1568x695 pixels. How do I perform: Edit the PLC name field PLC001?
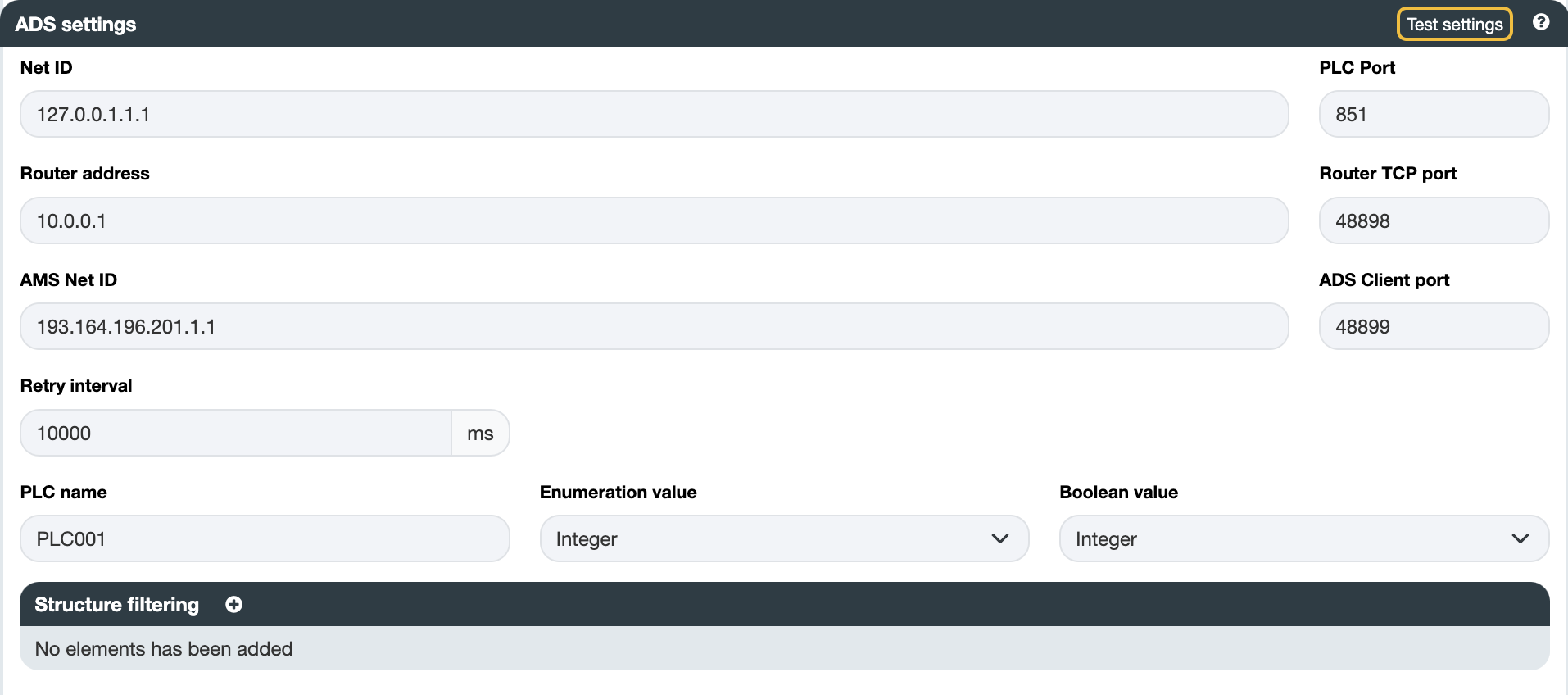(265, 538)
